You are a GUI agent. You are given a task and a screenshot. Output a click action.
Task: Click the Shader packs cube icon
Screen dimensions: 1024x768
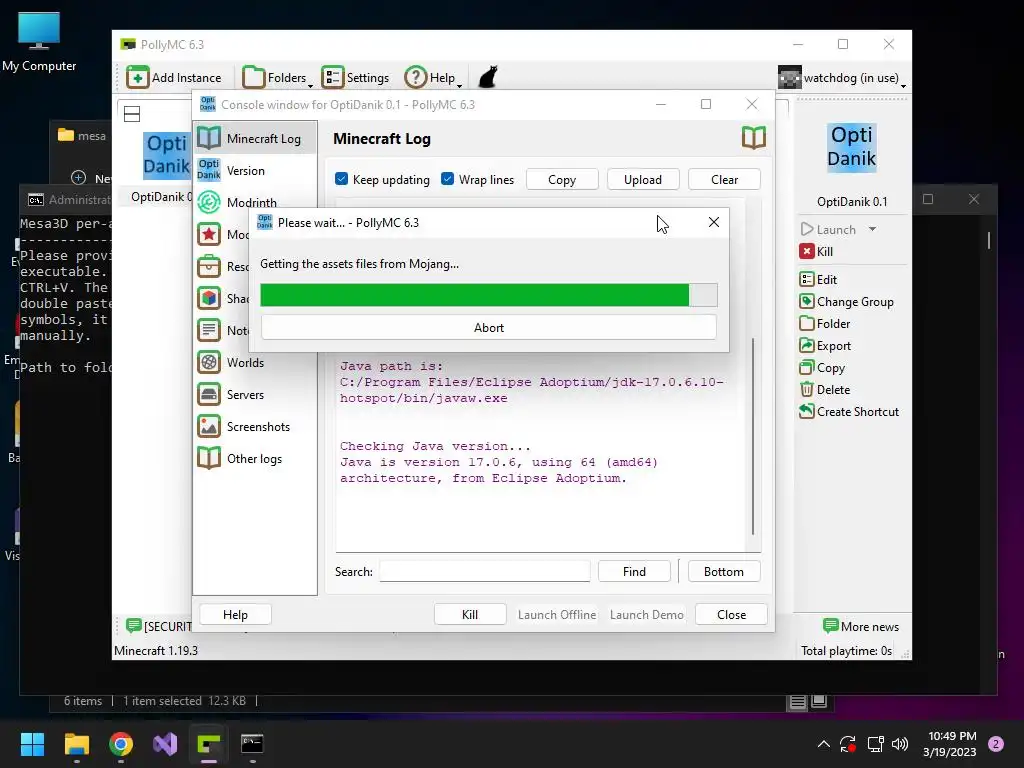(209, 298)
